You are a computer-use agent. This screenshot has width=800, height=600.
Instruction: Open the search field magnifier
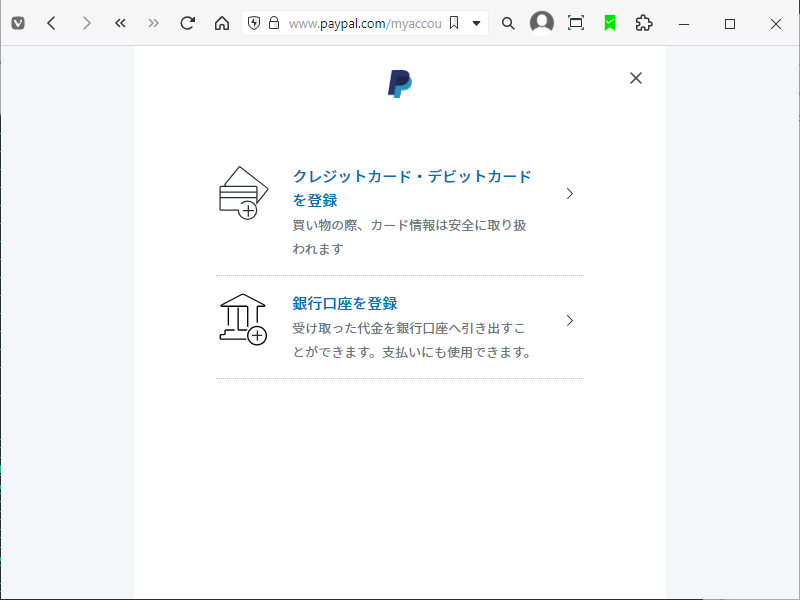point(508,23)
